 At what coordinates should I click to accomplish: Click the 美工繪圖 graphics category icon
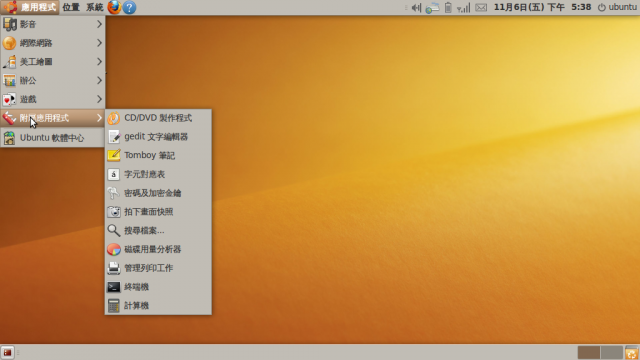click(9, 62)
